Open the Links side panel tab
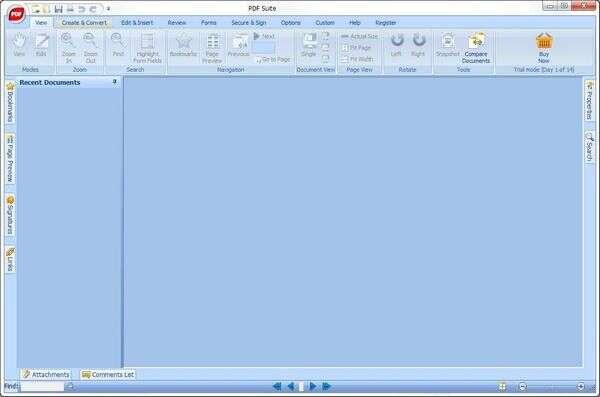 [x=10, y=260]
